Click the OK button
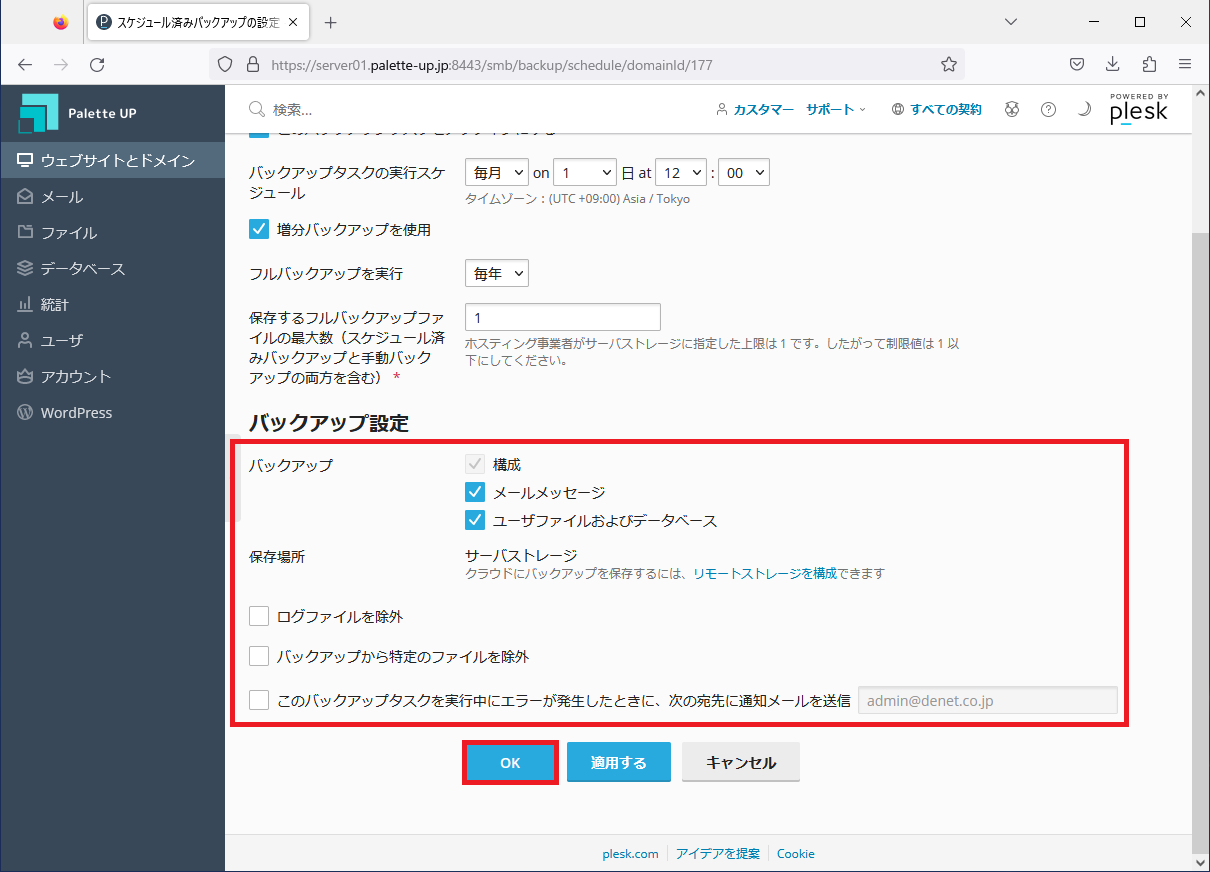Screen dimensions: 1210x872 pos(510,762)
